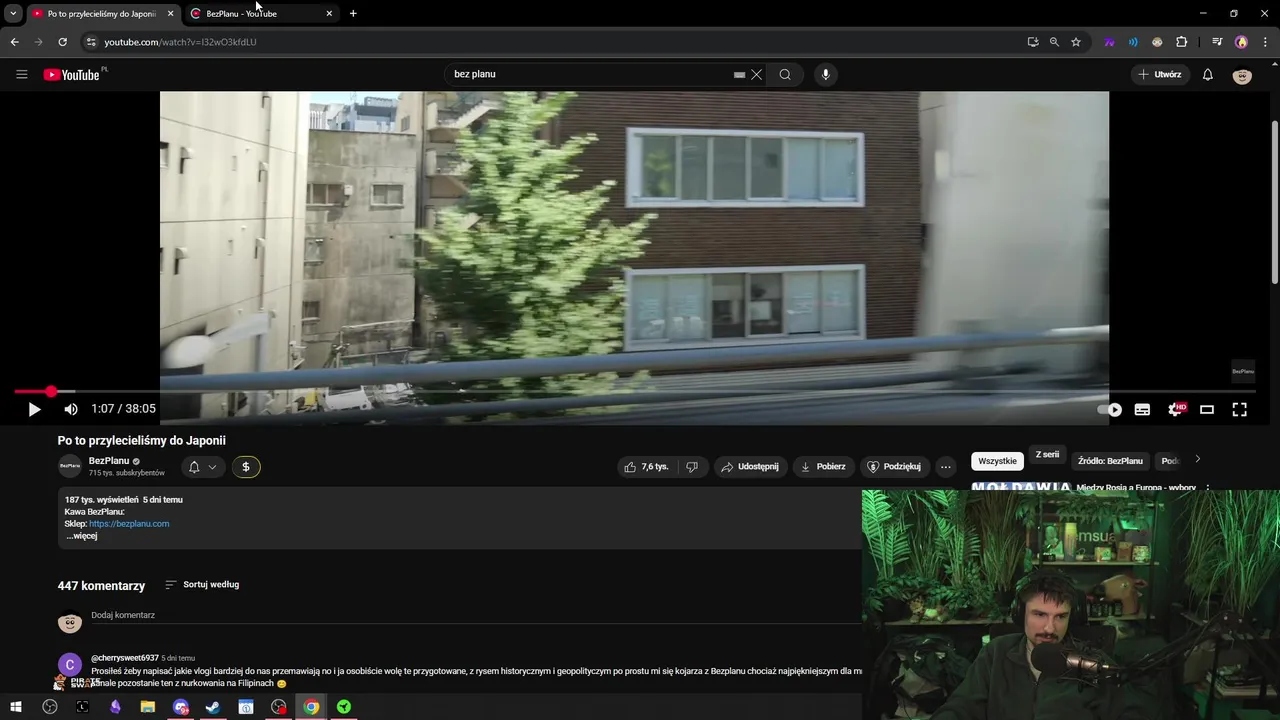Click the Udostępnij share button
The height and width of the screenshot is (720, 1280).
[x=749, y=467]
